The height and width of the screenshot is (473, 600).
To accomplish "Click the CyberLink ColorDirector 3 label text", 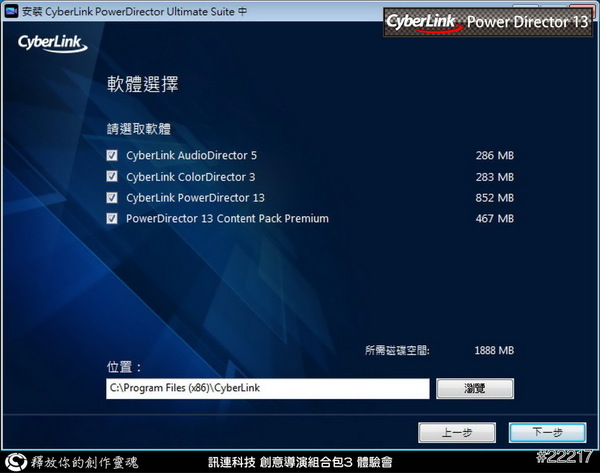I will coord(191,177).
